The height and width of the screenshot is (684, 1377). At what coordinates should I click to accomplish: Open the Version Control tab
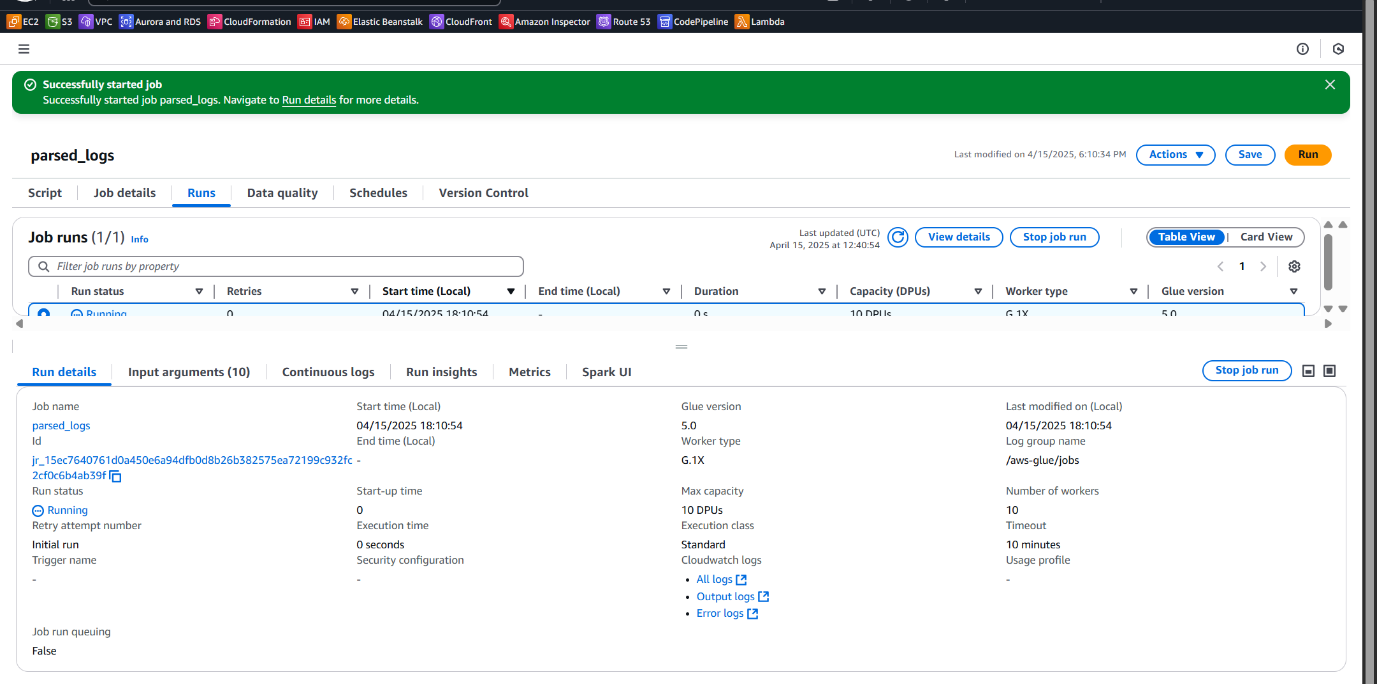pyautogui.click(x=484, y=193)
